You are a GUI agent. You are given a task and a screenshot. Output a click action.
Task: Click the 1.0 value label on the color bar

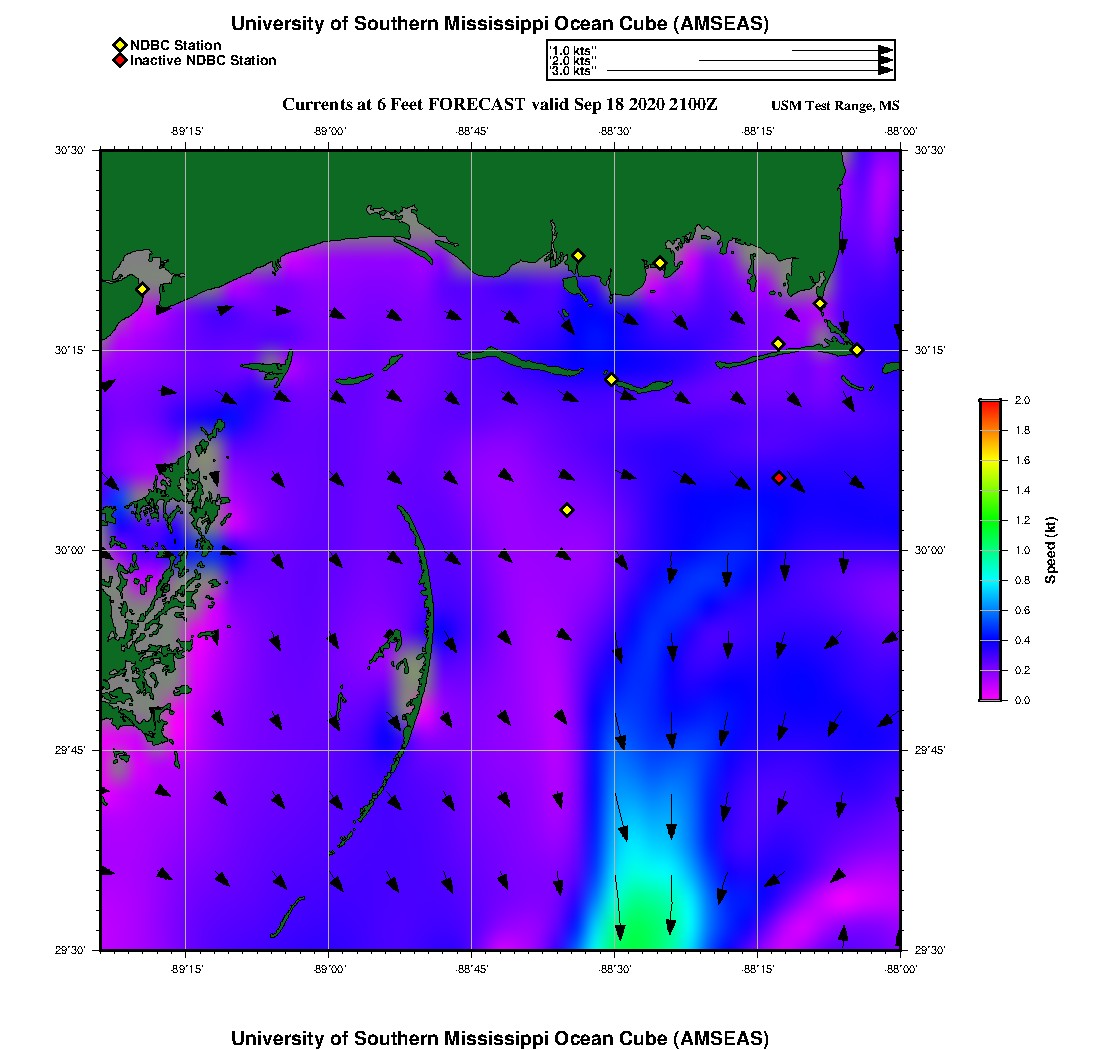(x=1022, y=550)
